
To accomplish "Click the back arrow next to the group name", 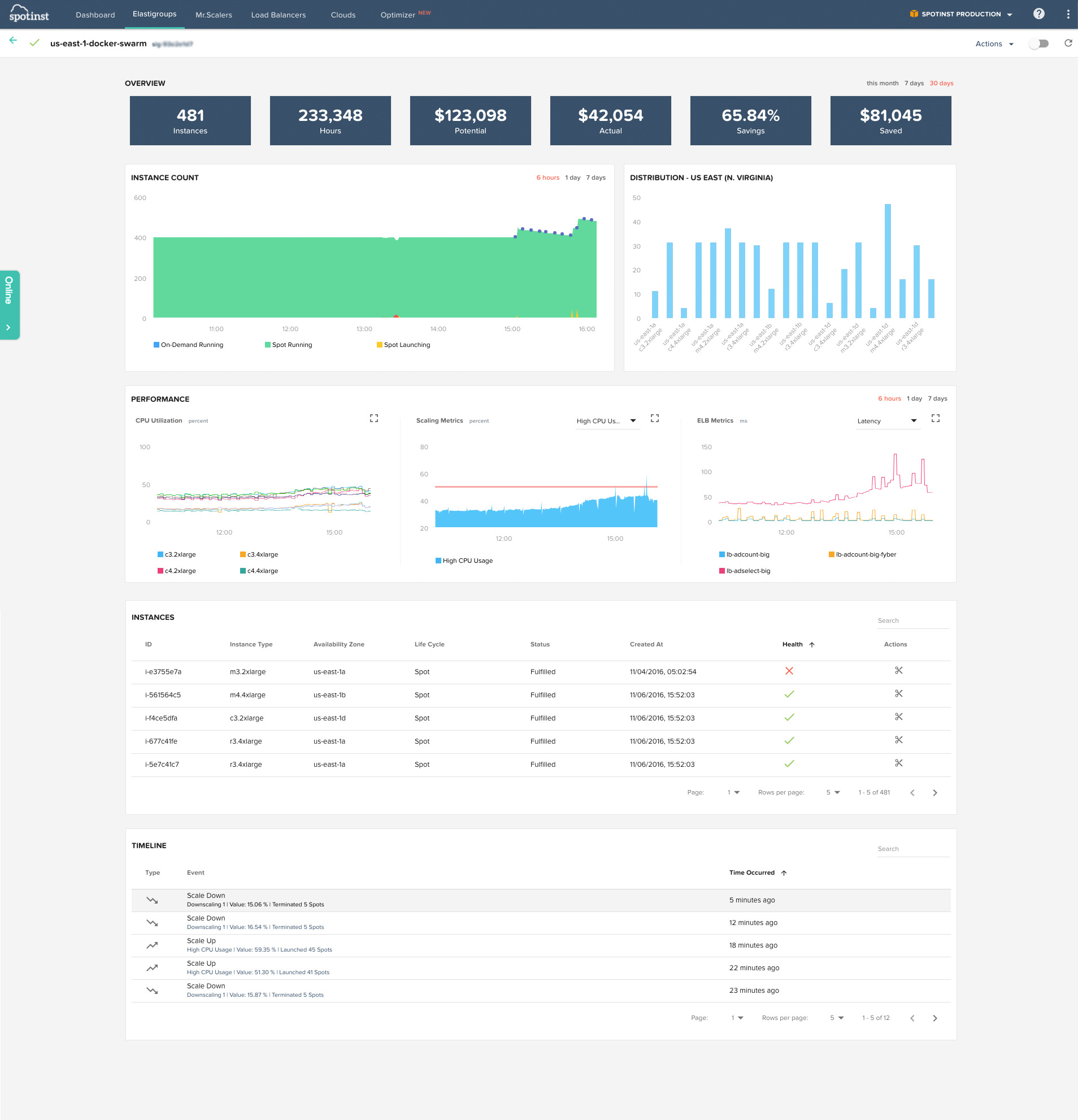I will [13, 41].
